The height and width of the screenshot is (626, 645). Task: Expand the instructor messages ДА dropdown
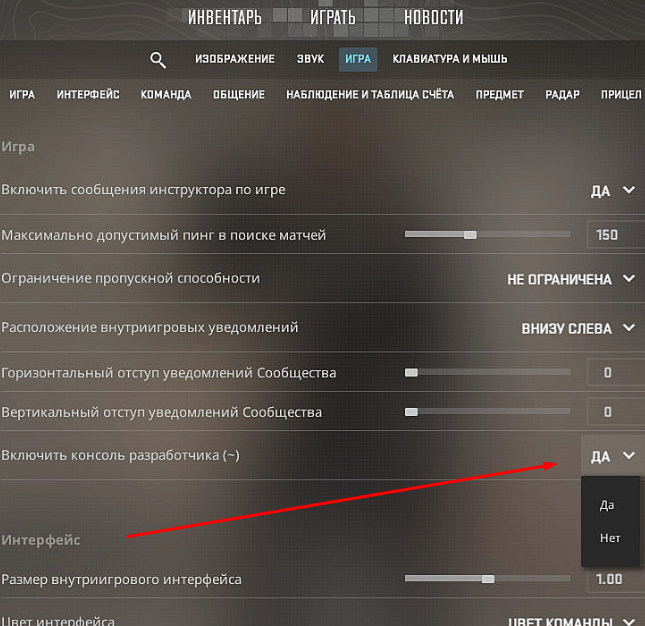(612, 190)
